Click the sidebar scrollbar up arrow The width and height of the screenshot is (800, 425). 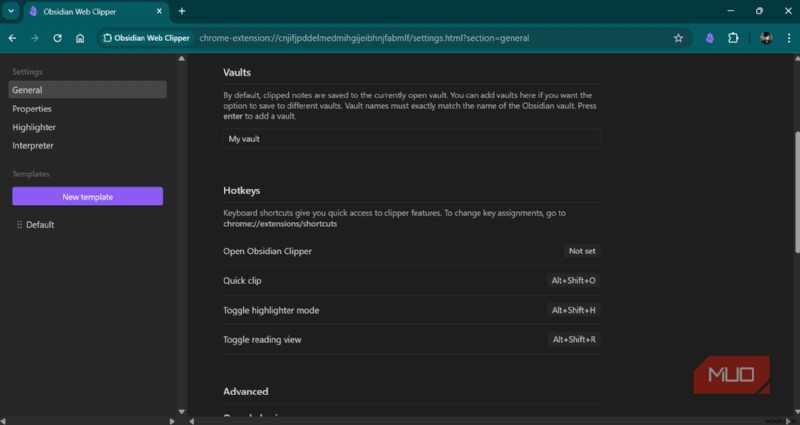[x=182, y=59]
